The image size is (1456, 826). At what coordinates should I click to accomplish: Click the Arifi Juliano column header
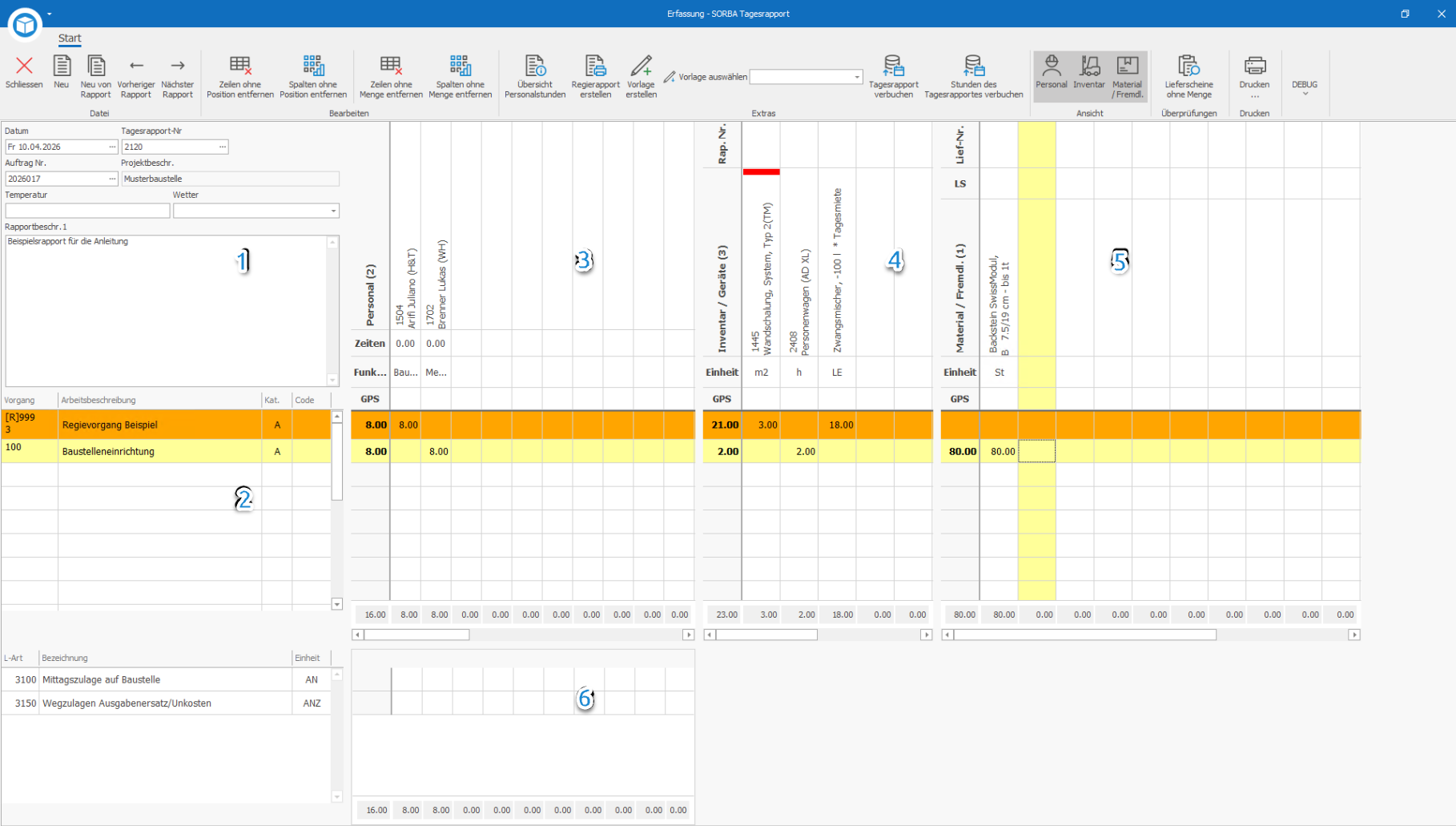(405, 226)
